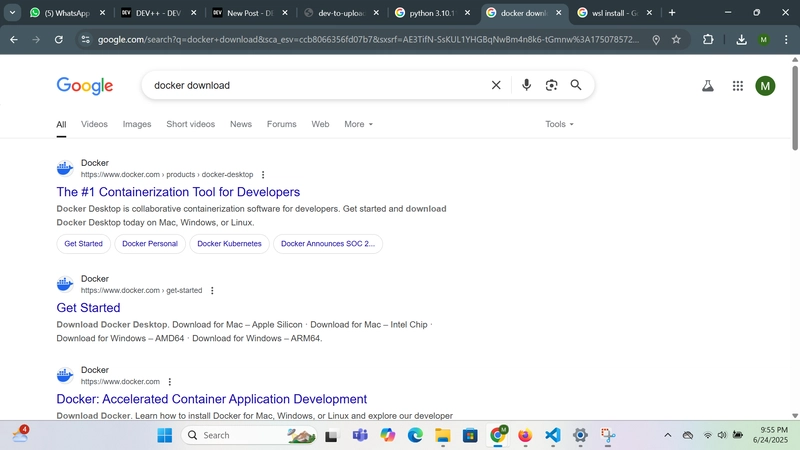
Task: Clear the search box with the X
Action: (x=496, y=85)
